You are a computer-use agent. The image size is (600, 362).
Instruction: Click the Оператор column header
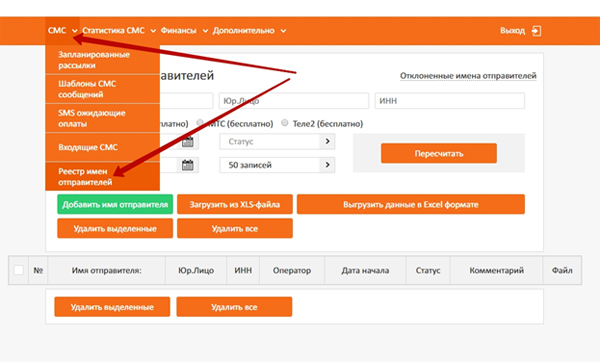(x=292, y=271)
